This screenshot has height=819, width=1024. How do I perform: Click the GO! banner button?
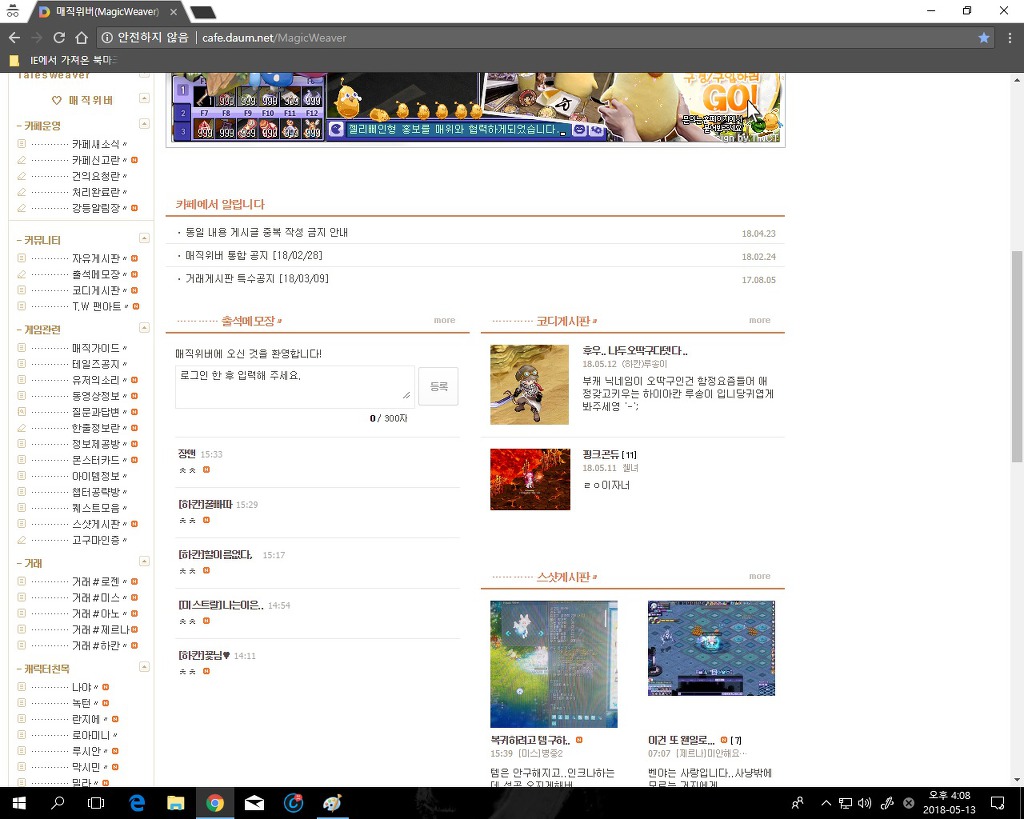point(730,99)
